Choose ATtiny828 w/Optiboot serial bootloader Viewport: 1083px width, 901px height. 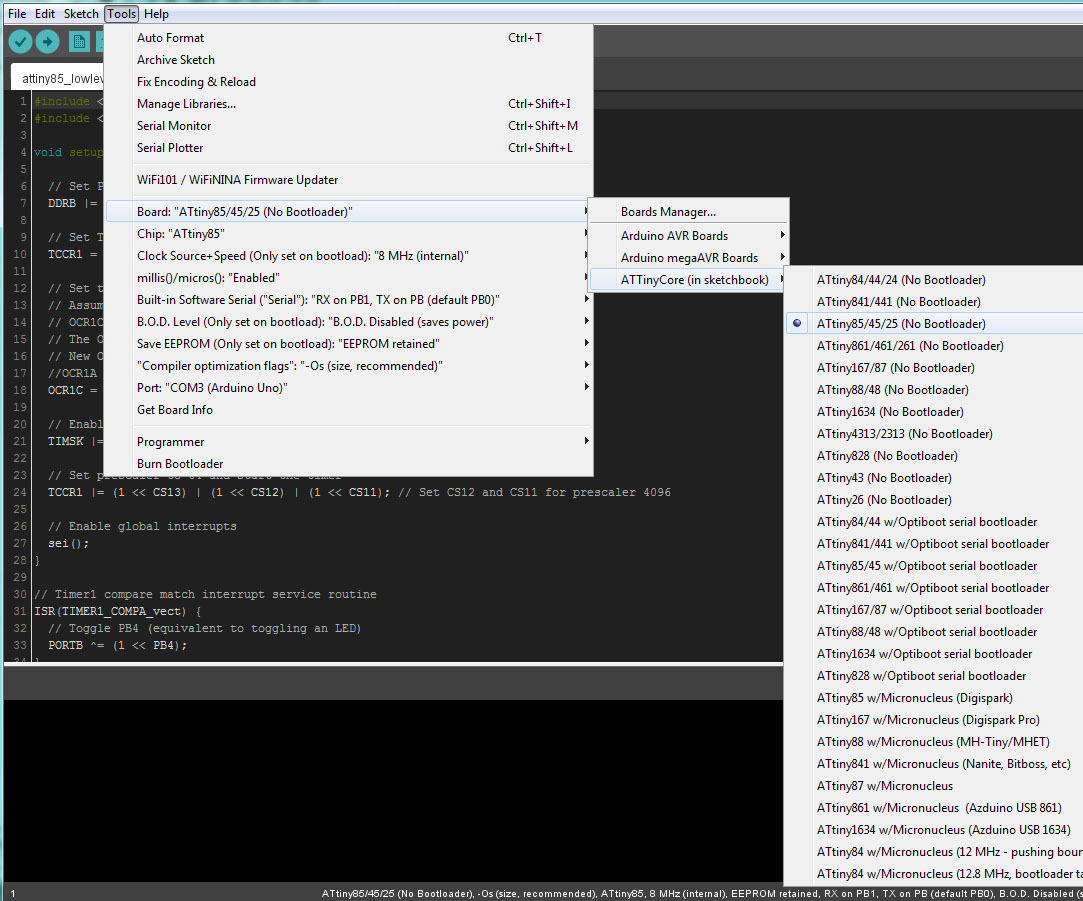[x=934, y=676]
